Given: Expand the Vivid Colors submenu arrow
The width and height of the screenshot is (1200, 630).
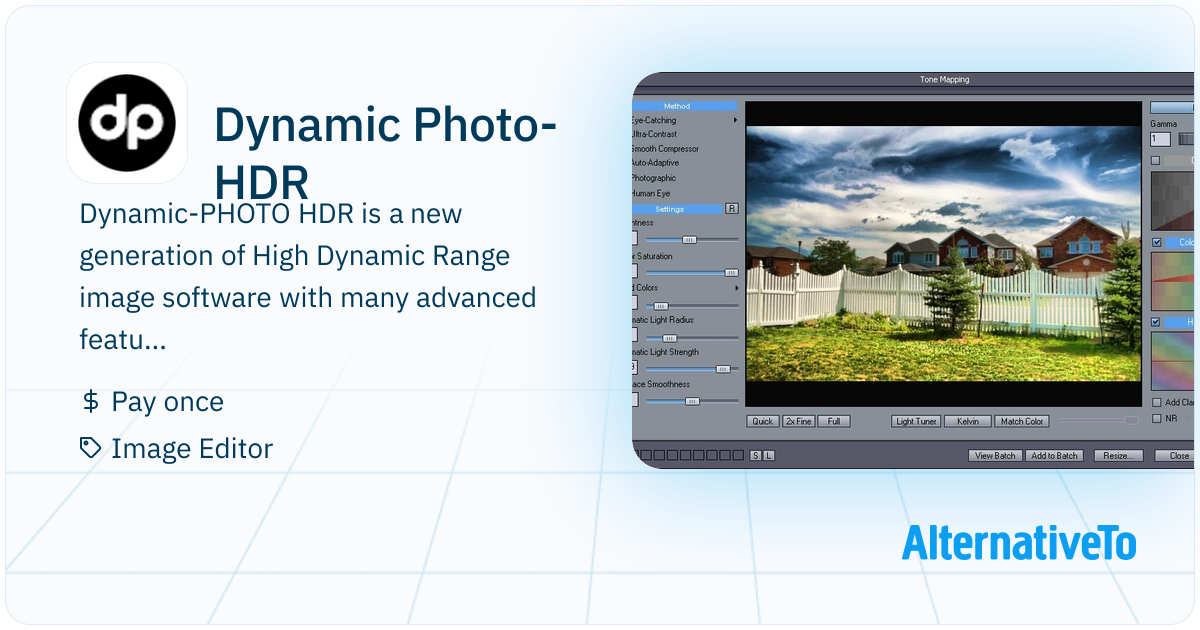Looking at the screenshot, I should pos(735,288).
